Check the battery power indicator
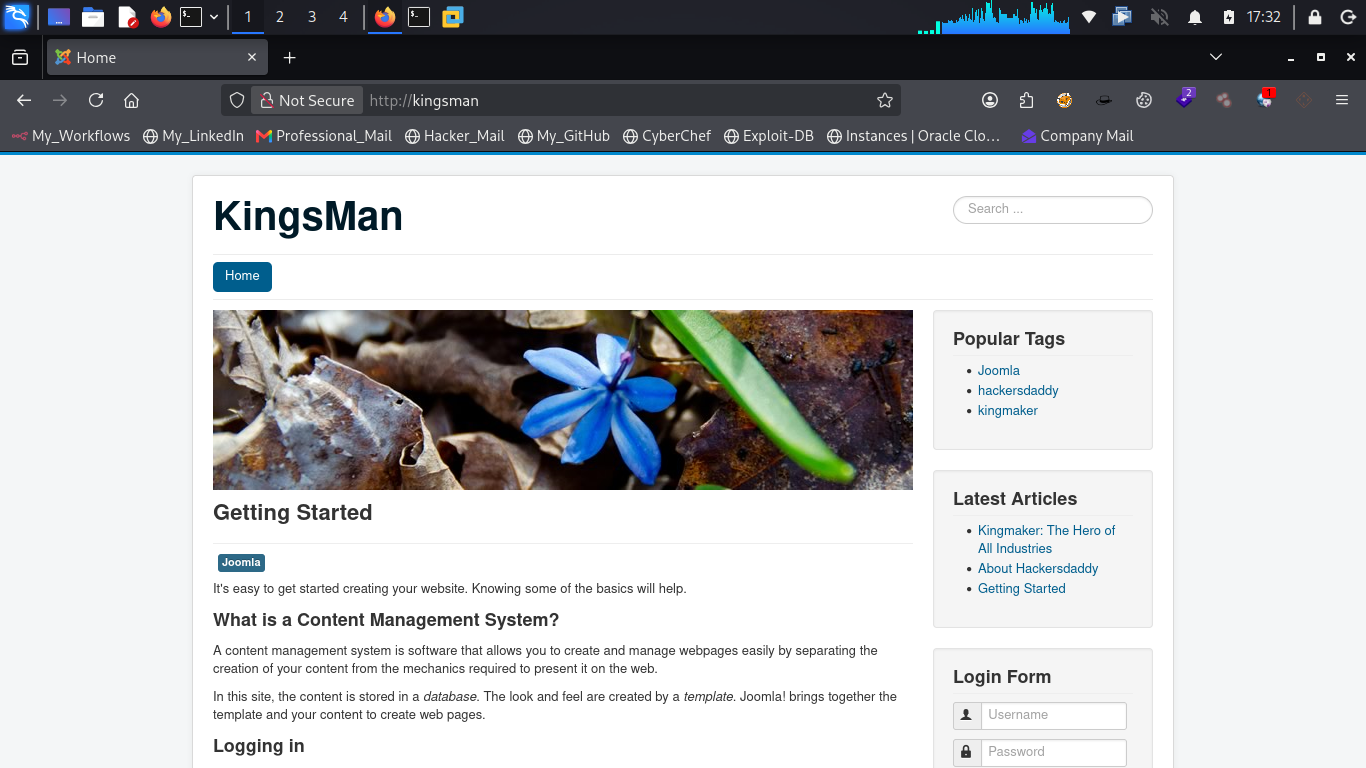 click(1229, 17)
